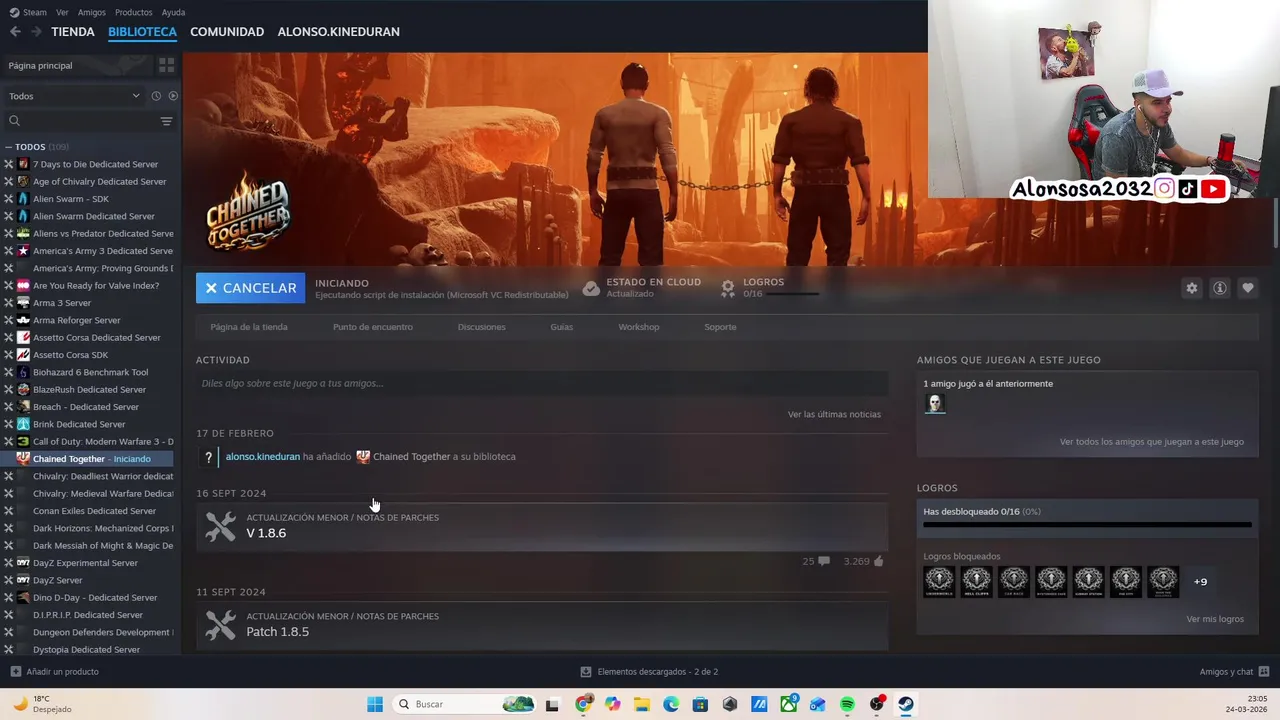The height and width of the screenshot is (720, 1280).
Task: Click Underworld locked achievement icon
Action: 939,581
